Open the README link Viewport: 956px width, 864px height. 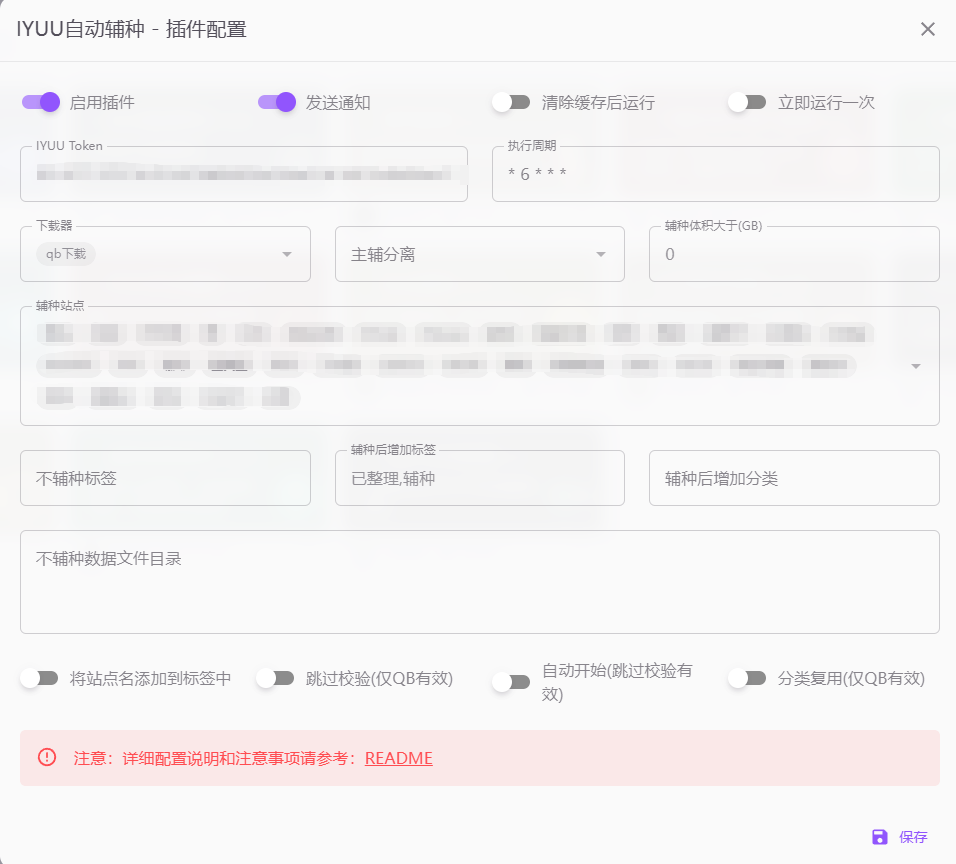398,758
